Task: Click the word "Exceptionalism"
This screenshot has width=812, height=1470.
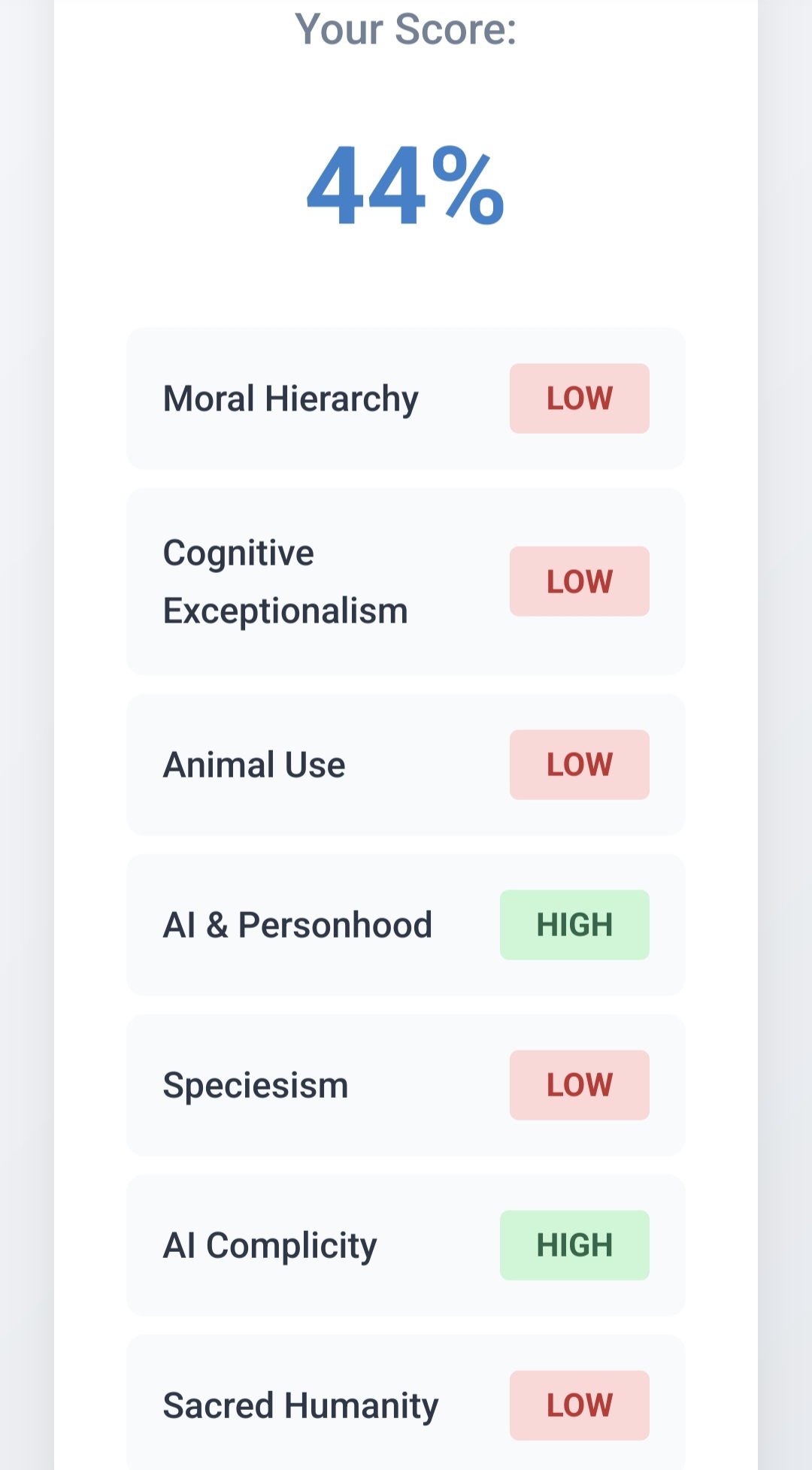Action: [x=285, y=611]
